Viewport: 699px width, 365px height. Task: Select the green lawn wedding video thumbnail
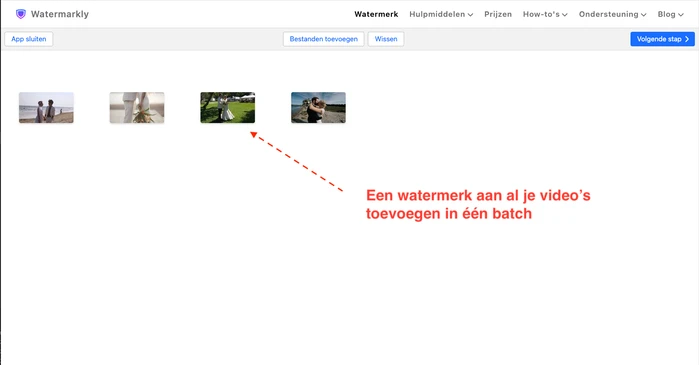(x=228, y=107)
